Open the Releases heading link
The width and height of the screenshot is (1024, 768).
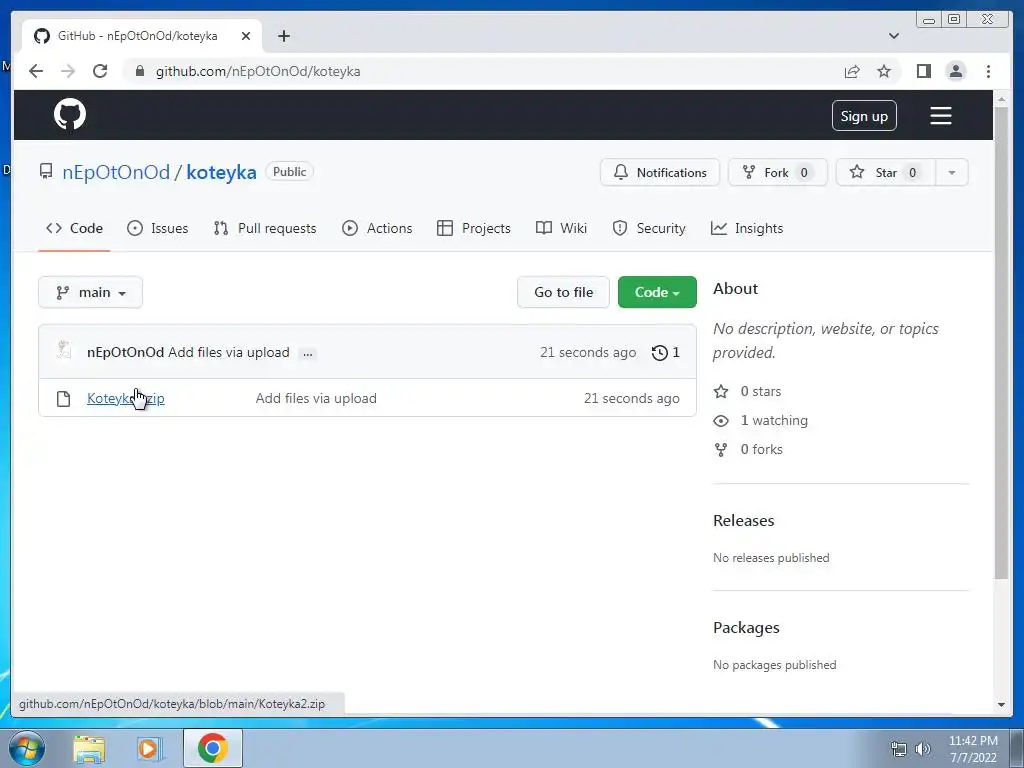point(743,520)
